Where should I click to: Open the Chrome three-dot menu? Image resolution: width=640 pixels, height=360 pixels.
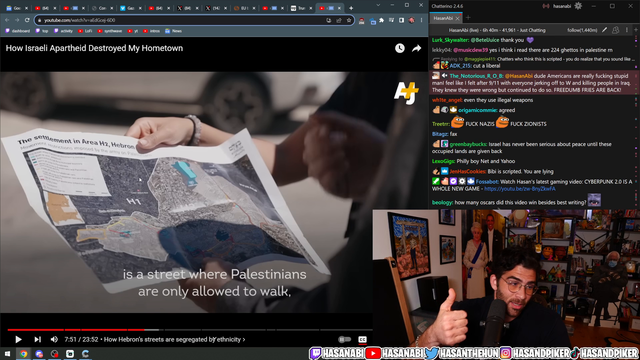(x=421, y=20)
